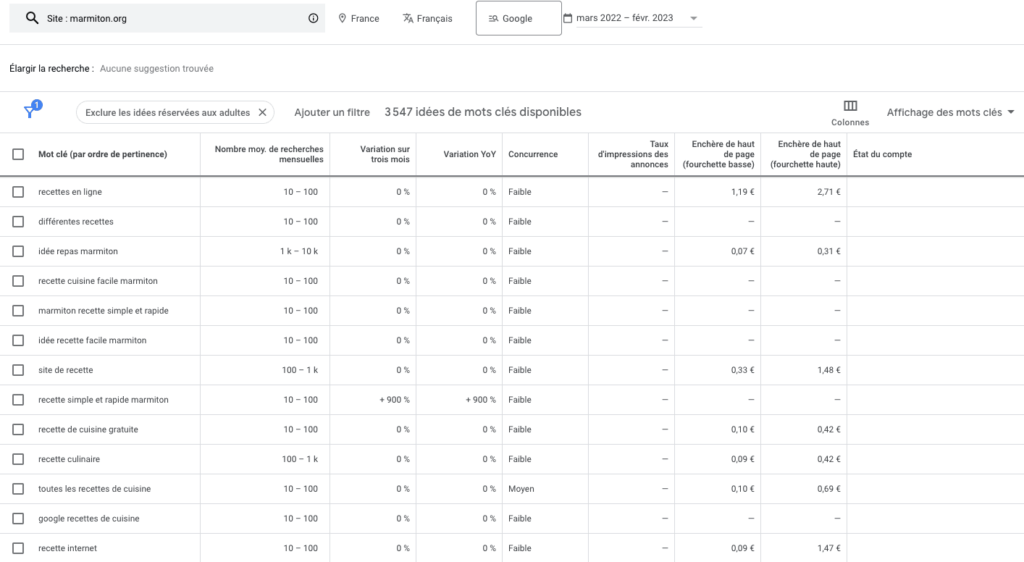Image resolution: width=1024 pixels, height=562 pixels.
Task: Click the filter funnel icon
Action: point(30,112)
